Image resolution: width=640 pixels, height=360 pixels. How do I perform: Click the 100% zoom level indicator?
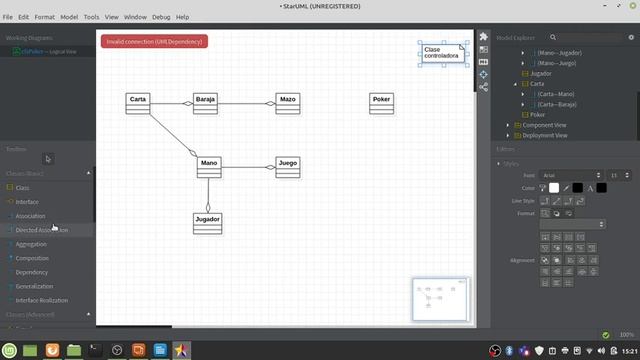tap(627, 335)
